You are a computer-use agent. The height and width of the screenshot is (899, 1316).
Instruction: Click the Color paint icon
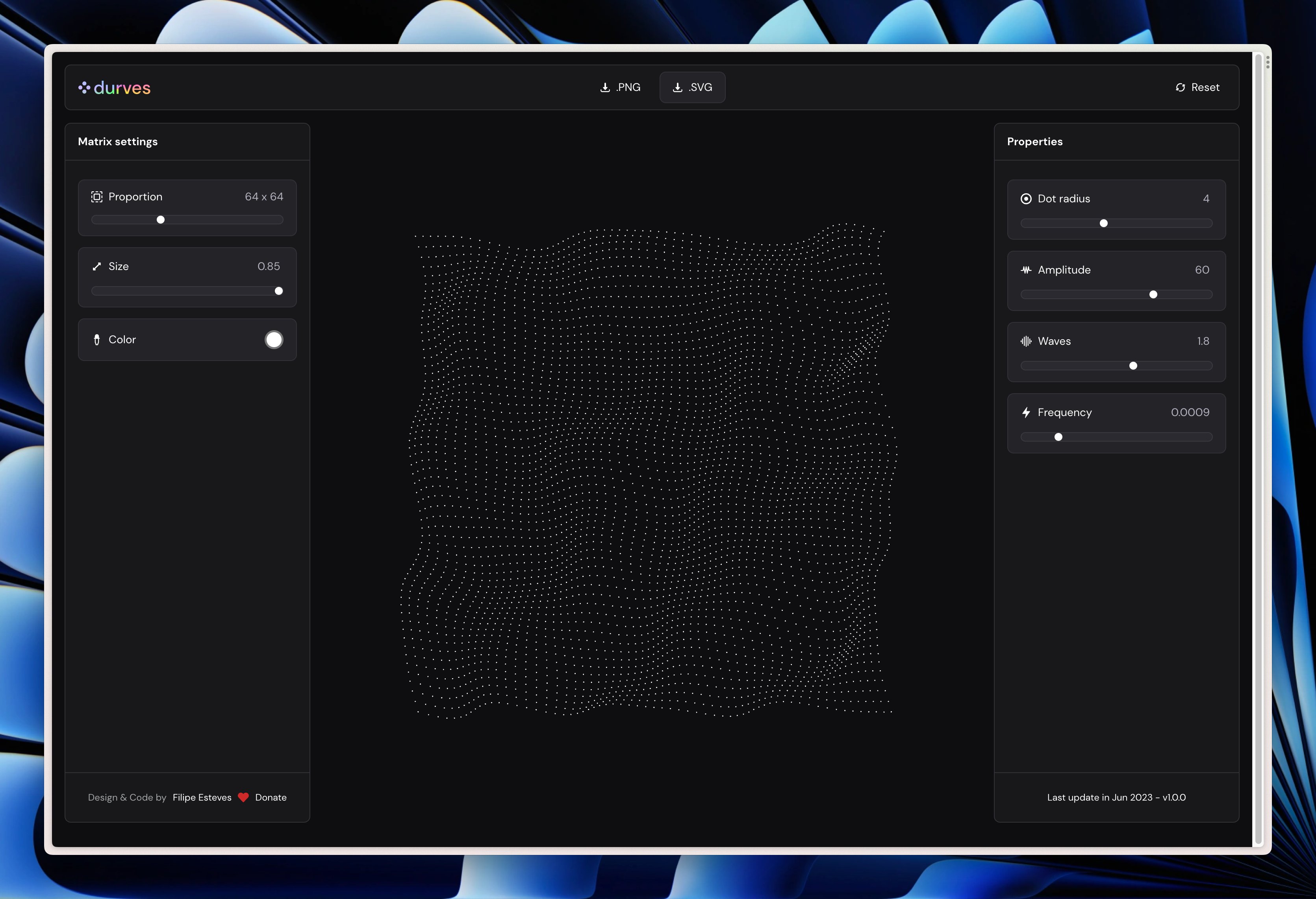pyautogui.click(x=97, y=340)
